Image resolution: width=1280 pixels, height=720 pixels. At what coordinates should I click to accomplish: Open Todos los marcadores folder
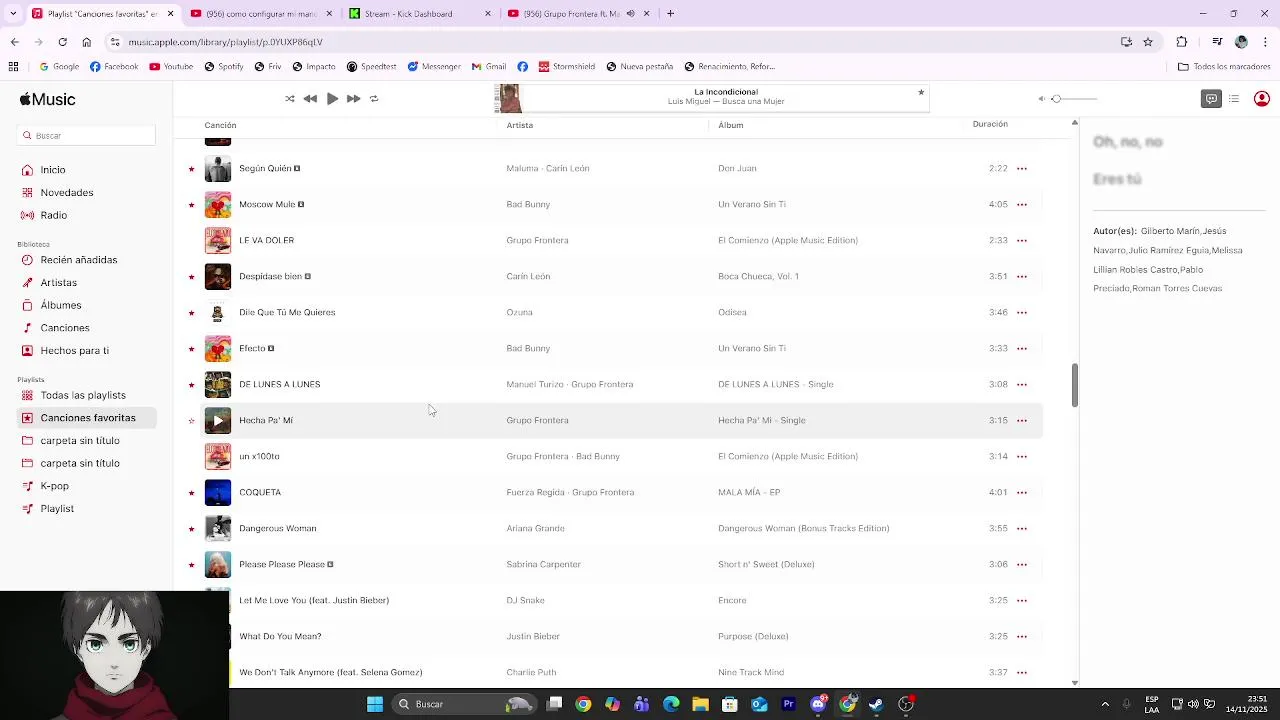tap(1224, 67)
